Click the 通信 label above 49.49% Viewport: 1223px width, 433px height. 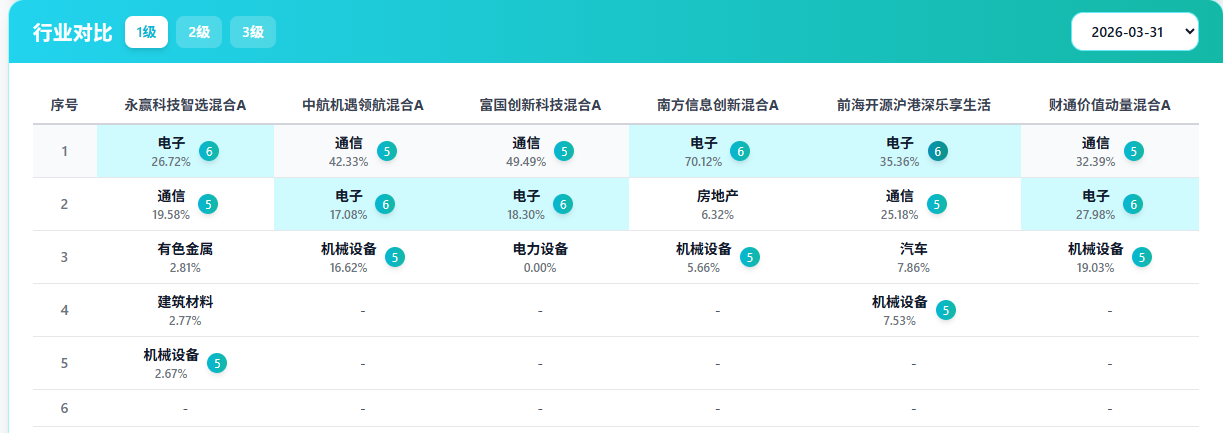click(526, 143)
